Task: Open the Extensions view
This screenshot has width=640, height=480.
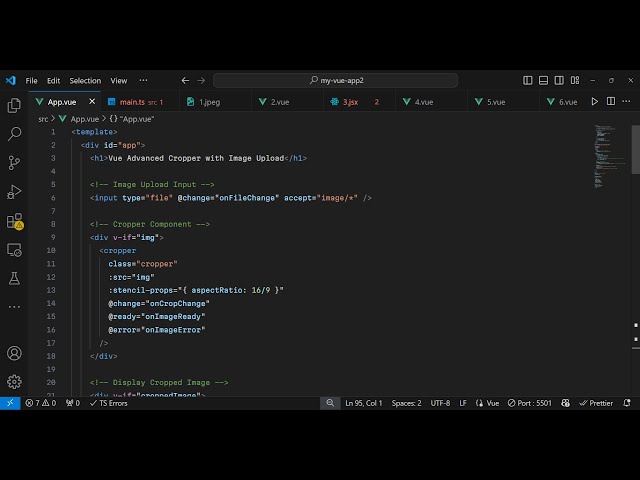Action: tap(14, 221)
